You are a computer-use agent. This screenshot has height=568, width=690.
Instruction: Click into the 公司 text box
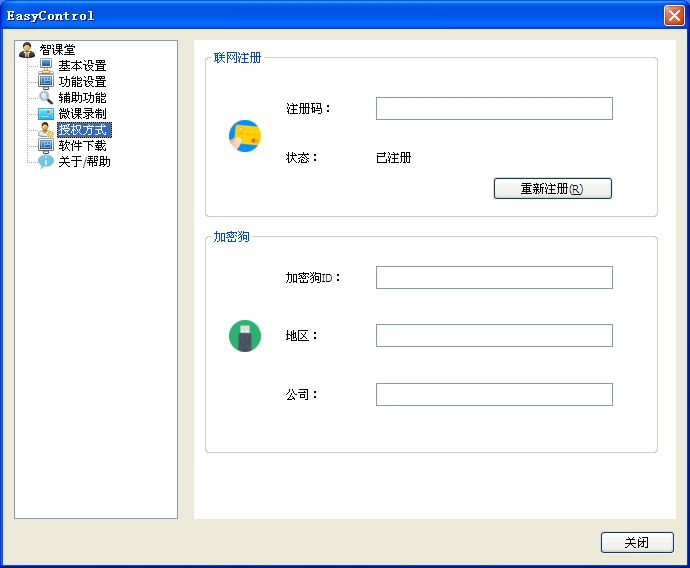point(494,395)
